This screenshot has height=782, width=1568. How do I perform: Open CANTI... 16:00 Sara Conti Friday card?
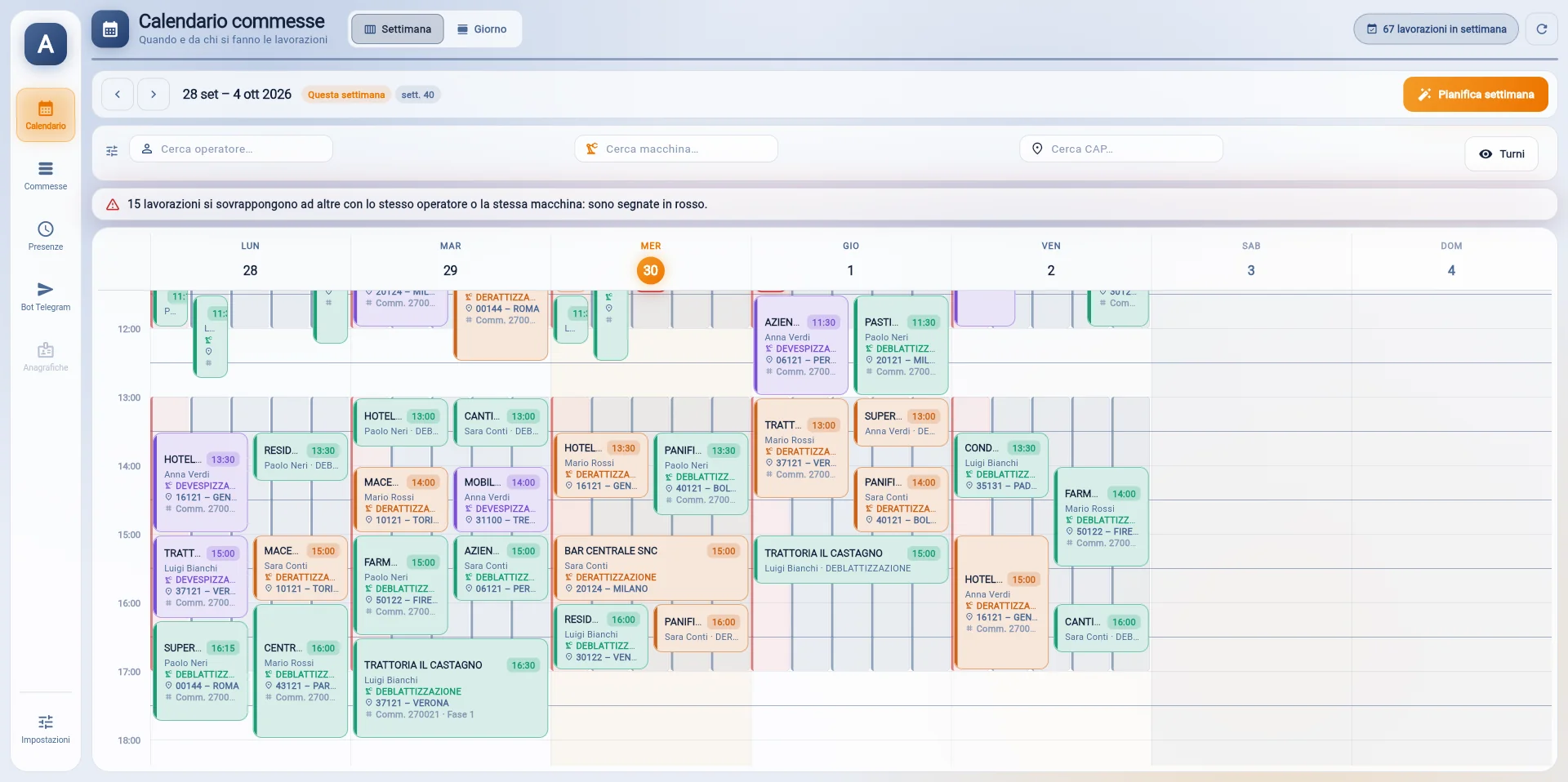tap(1102, 629)
